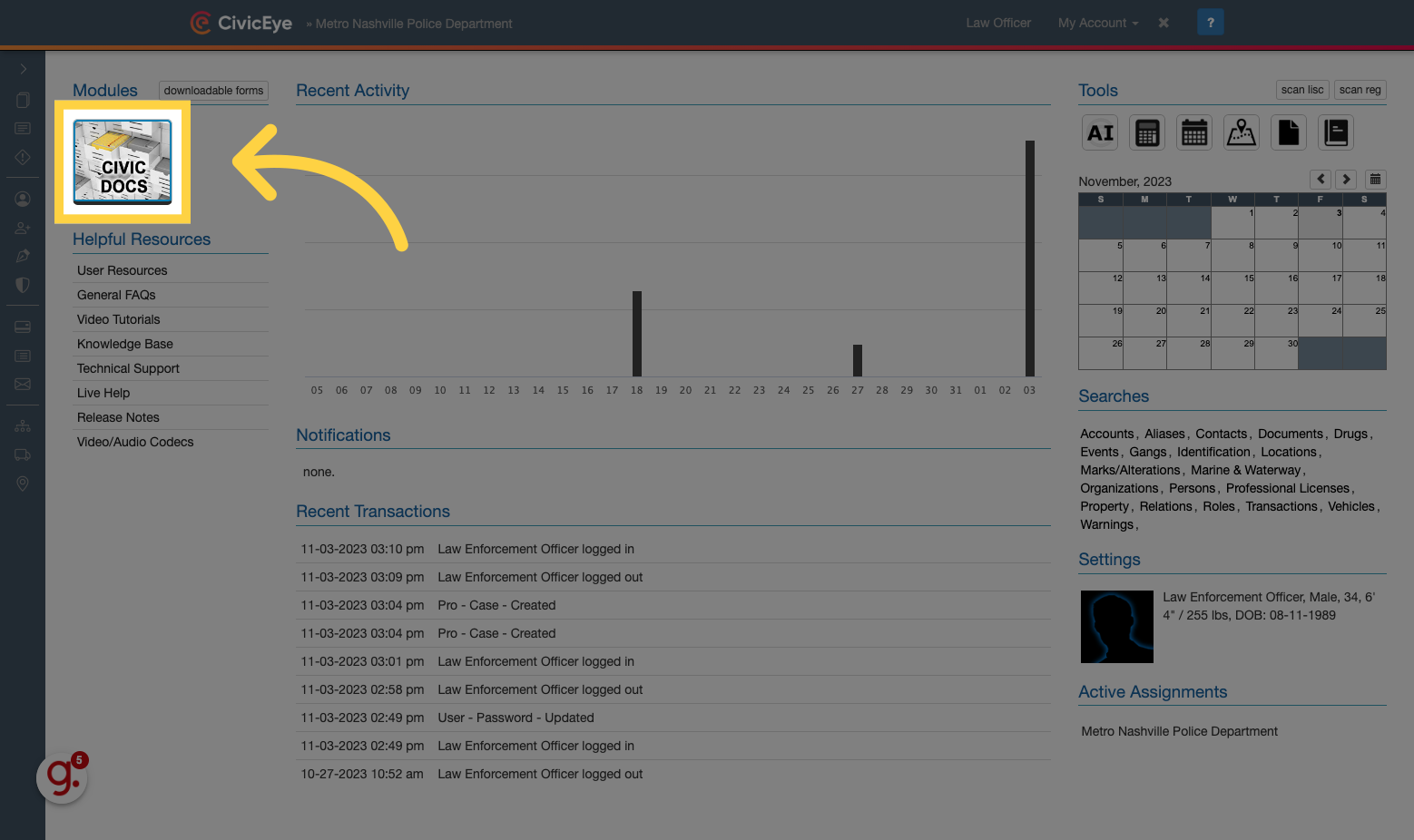Open the blank document tool
Screen dimensions: 1414x840
coord(1289,132)
